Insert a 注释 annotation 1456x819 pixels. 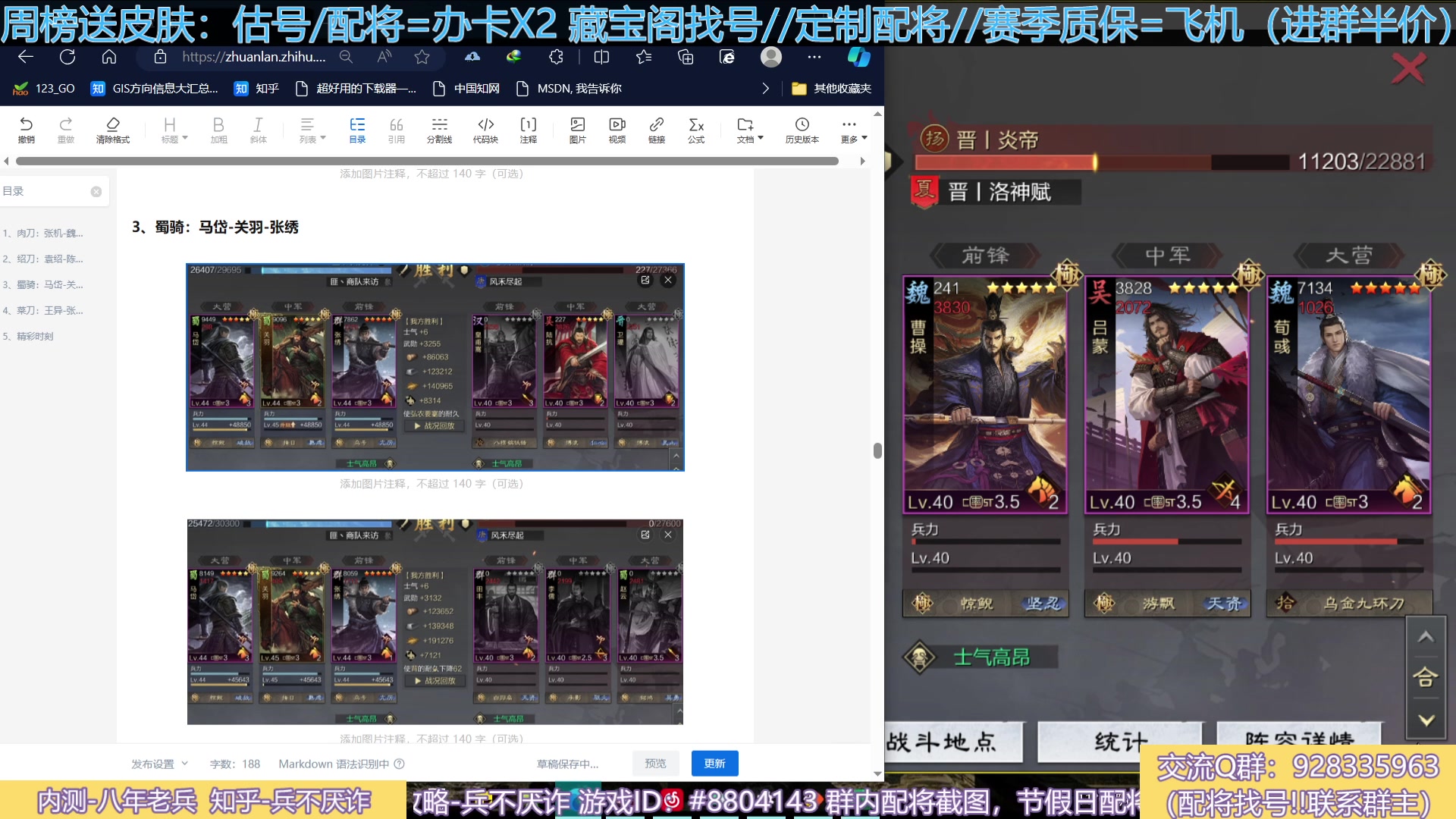click(529, 130)
